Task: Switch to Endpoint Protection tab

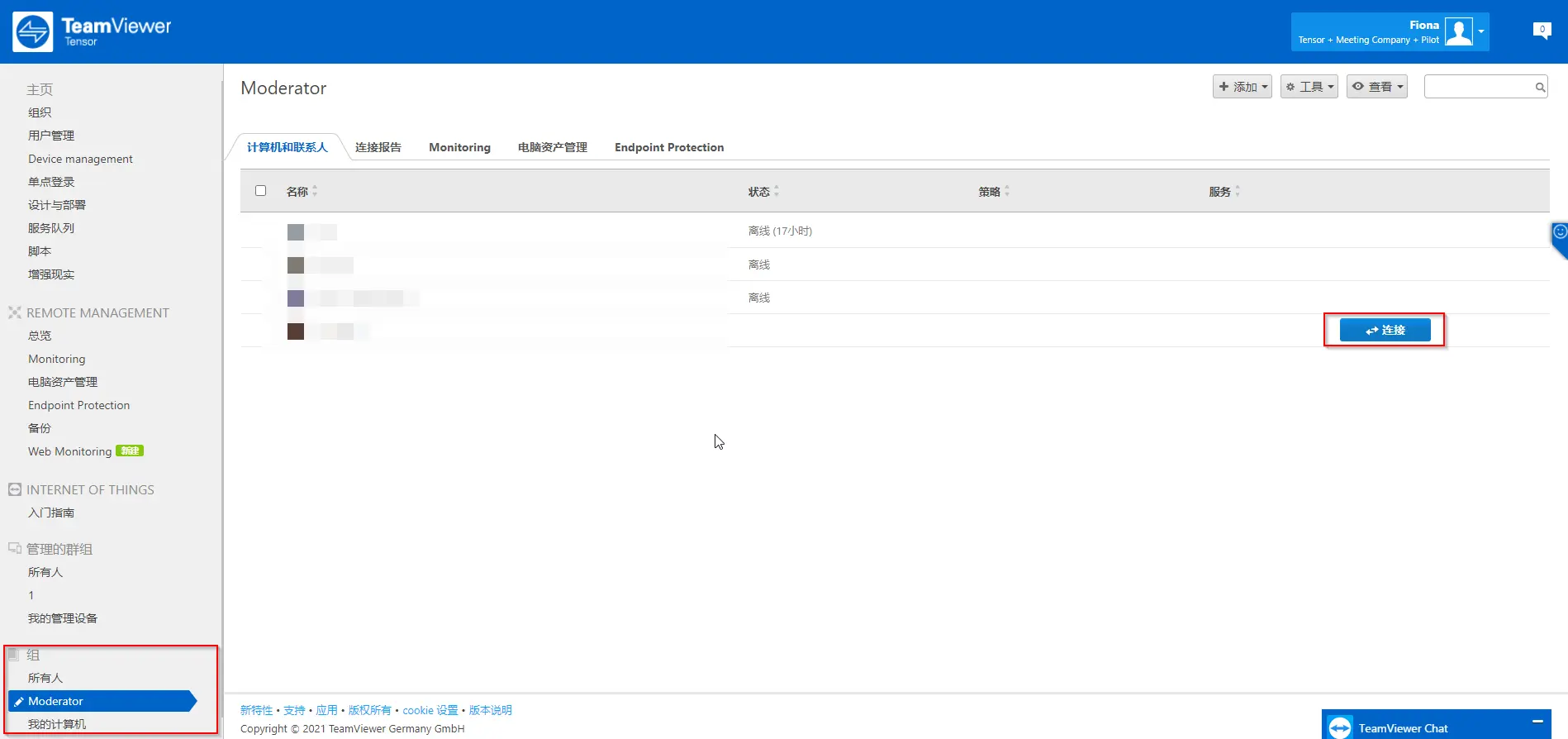Action: tap(669, 147)
